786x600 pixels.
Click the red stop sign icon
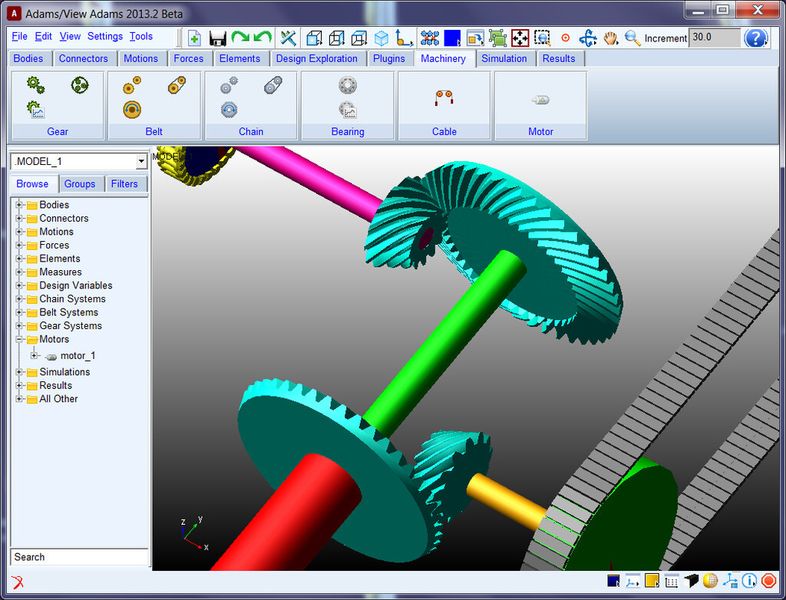(769, 580)
